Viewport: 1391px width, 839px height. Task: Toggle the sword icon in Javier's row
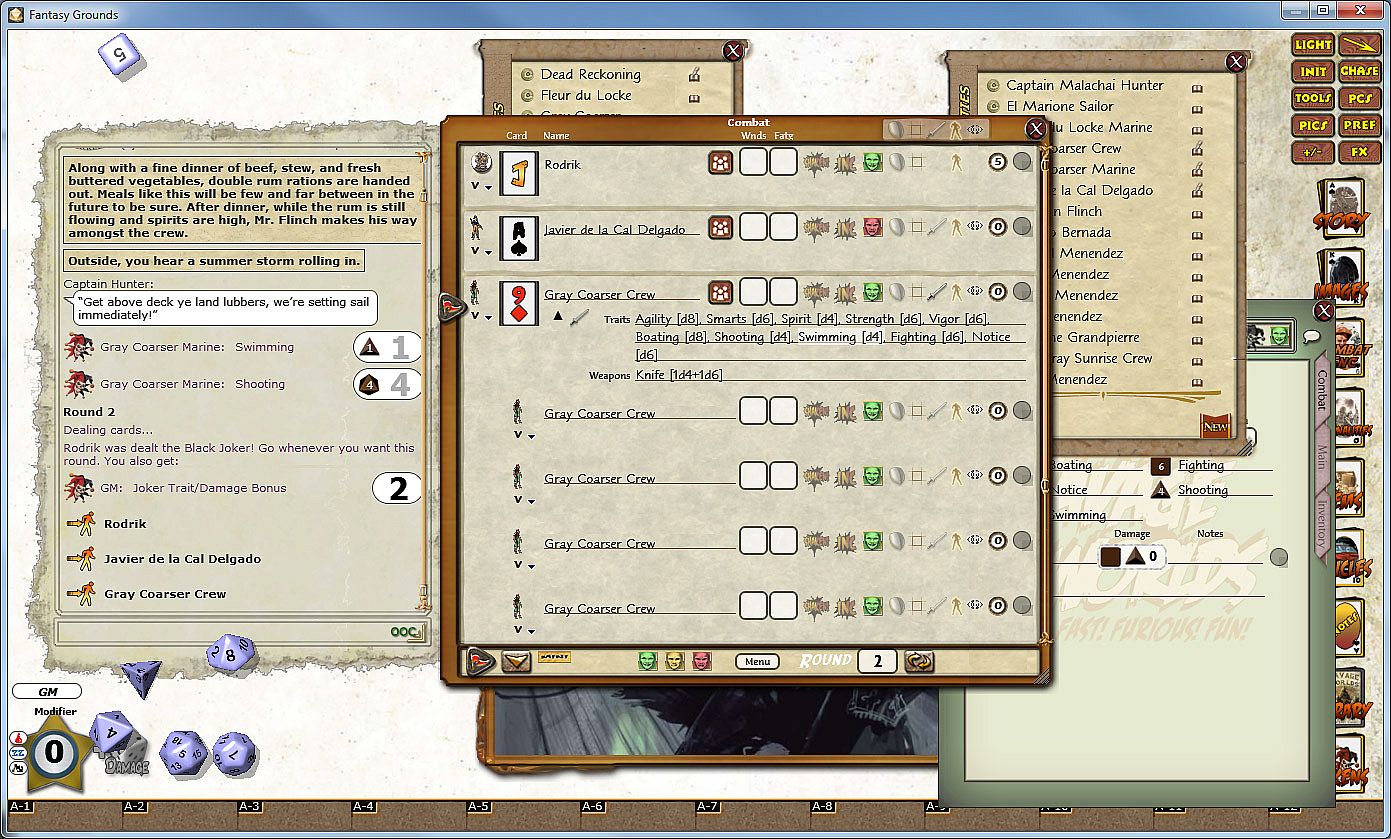pos(936,227)
